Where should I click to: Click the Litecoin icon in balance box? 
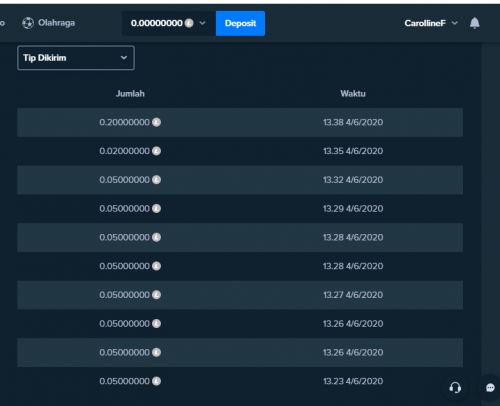(x=189, y=23)
